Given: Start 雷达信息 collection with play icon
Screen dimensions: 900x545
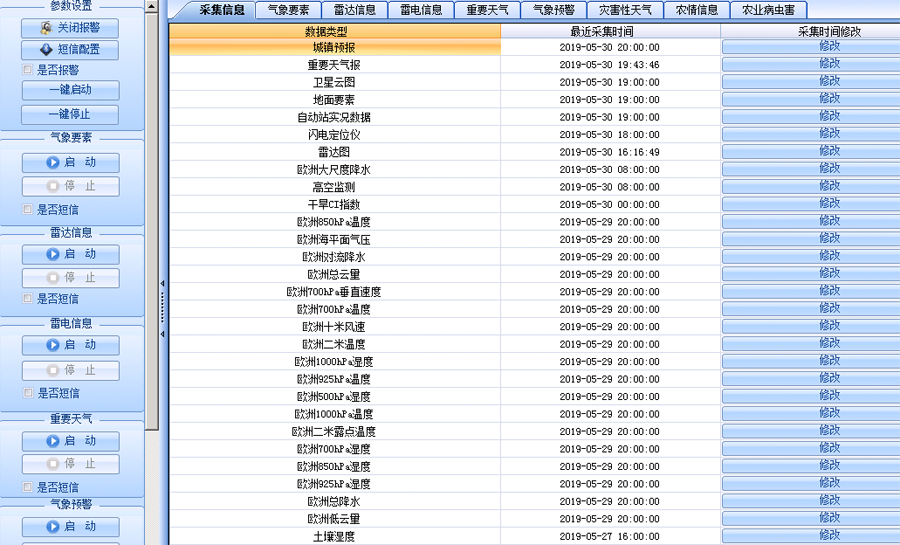Looking at the screenshot, I should click(70, 255).
